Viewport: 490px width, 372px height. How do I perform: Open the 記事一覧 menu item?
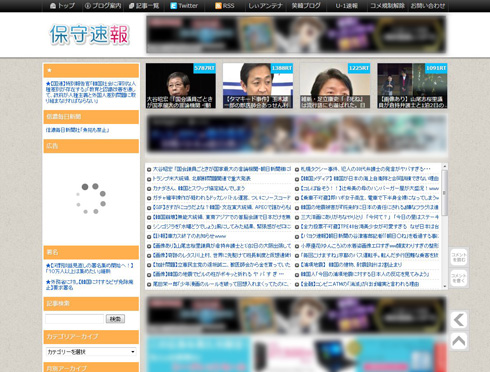pyautogui.click(x=144, y=6)
